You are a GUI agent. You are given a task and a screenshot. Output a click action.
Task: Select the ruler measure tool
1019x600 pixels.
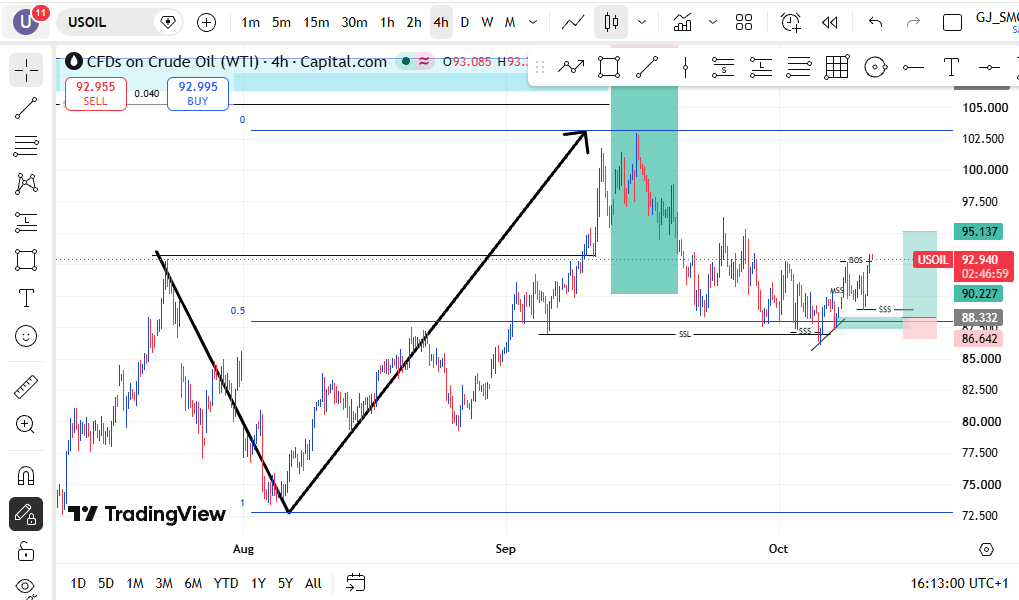[26, 387]
